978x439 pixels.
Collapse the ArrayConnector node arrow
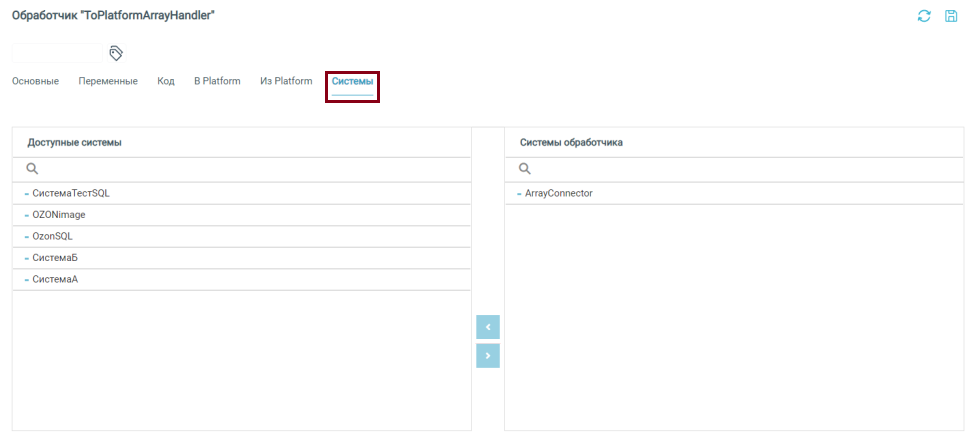tap(519, 194)
